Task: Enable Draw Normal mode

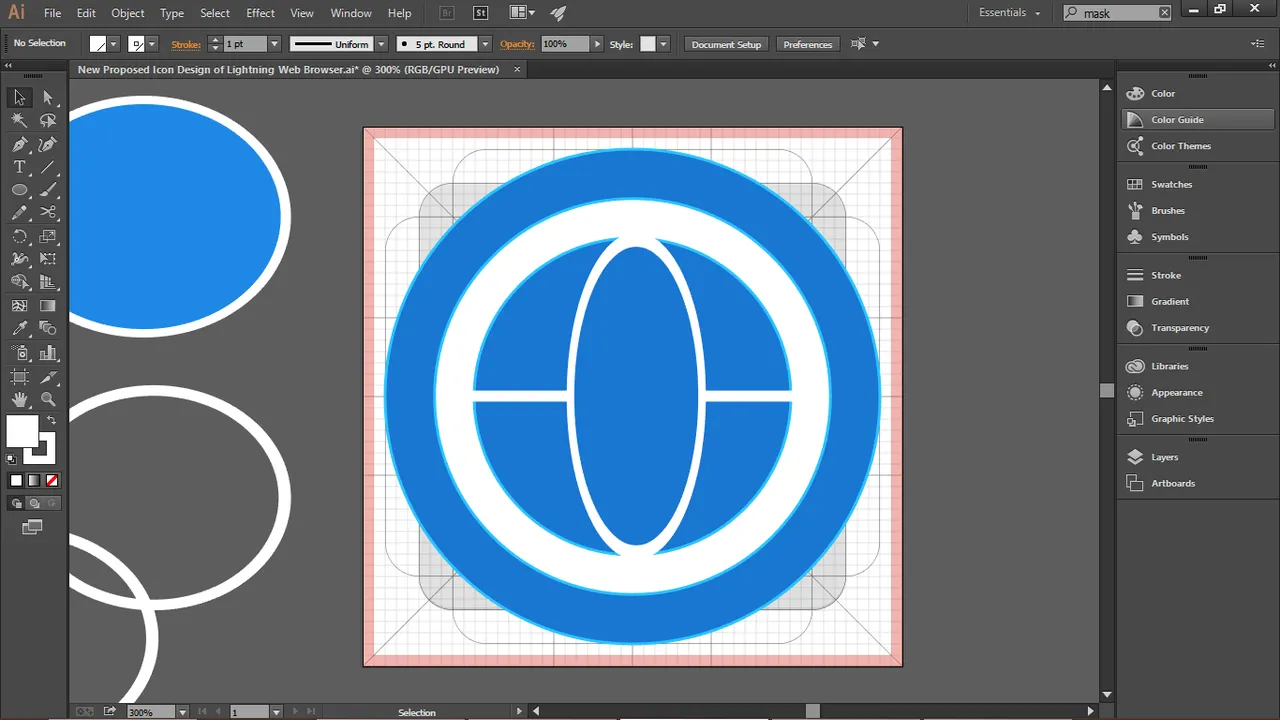Action: pos(17,503)
